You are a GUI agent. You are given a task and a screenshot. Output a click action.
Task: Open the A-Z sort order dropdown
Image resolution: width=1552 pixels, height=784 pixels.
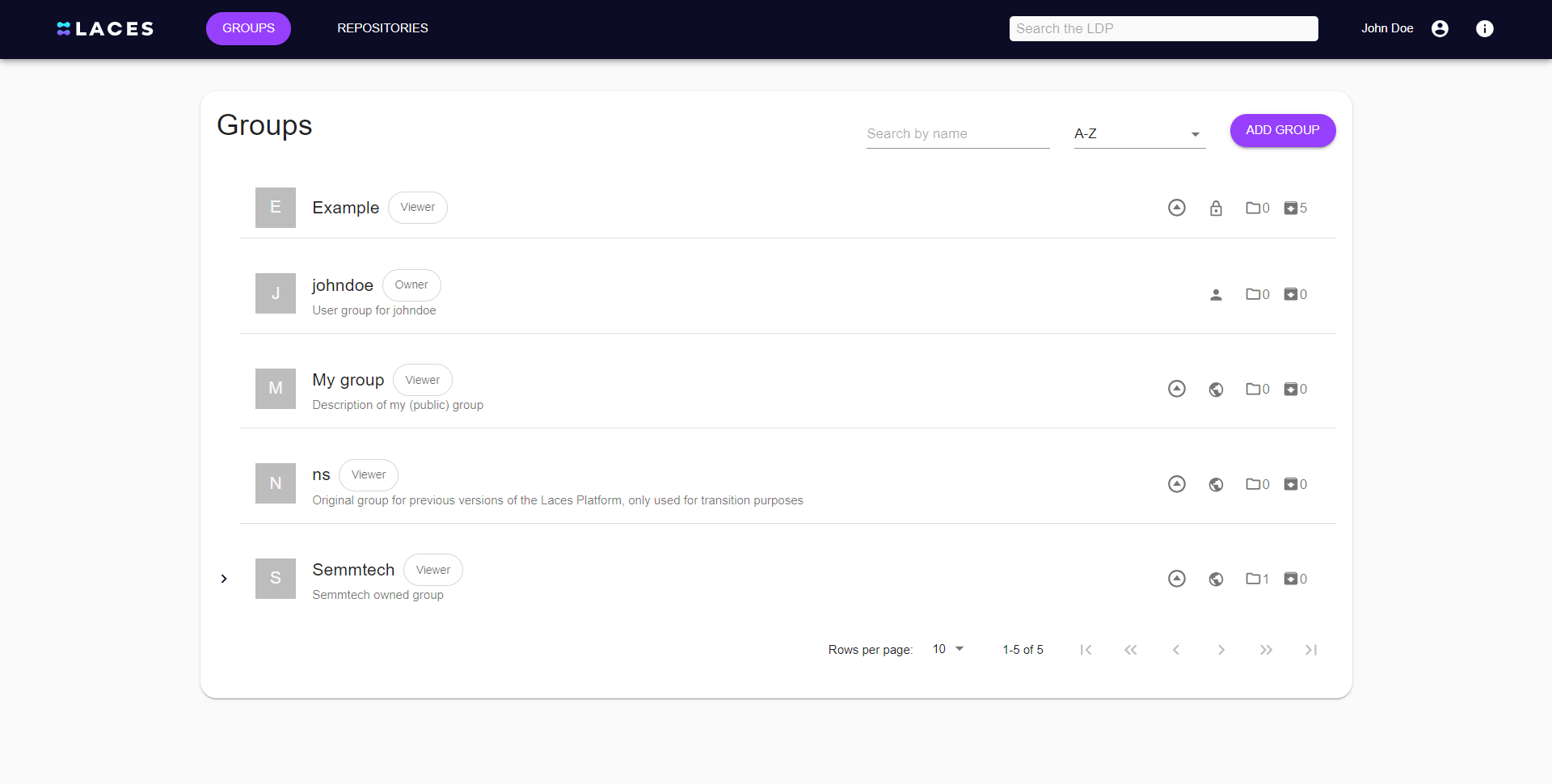pos(1138,133)
